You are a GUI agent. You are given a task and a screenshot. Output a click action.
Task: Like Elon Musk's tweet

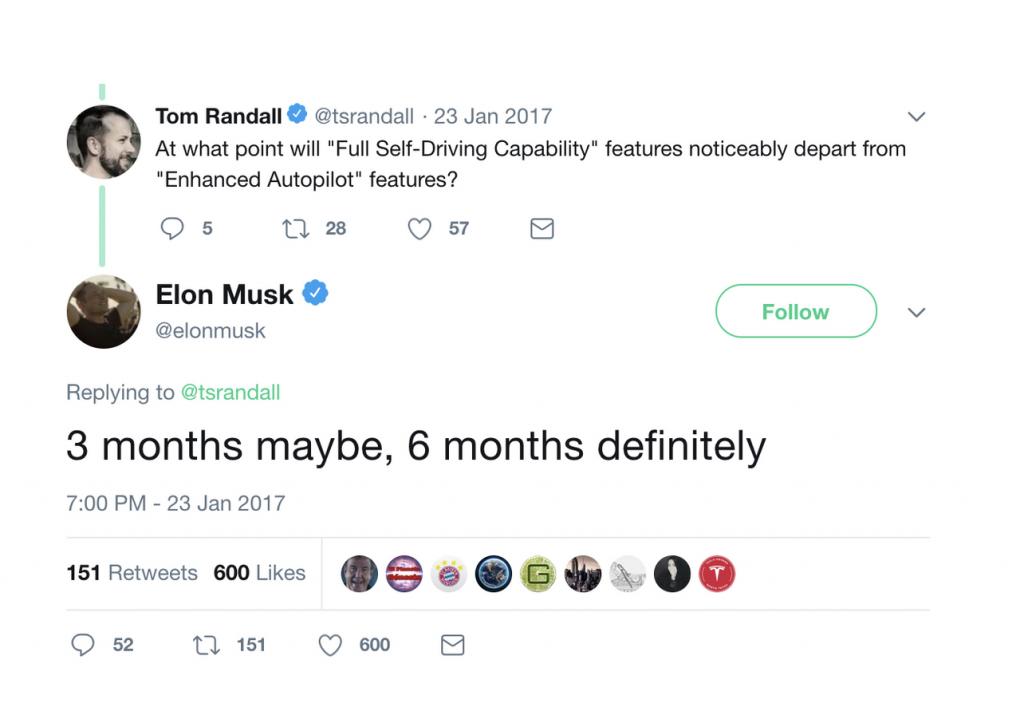click(330, 645)
